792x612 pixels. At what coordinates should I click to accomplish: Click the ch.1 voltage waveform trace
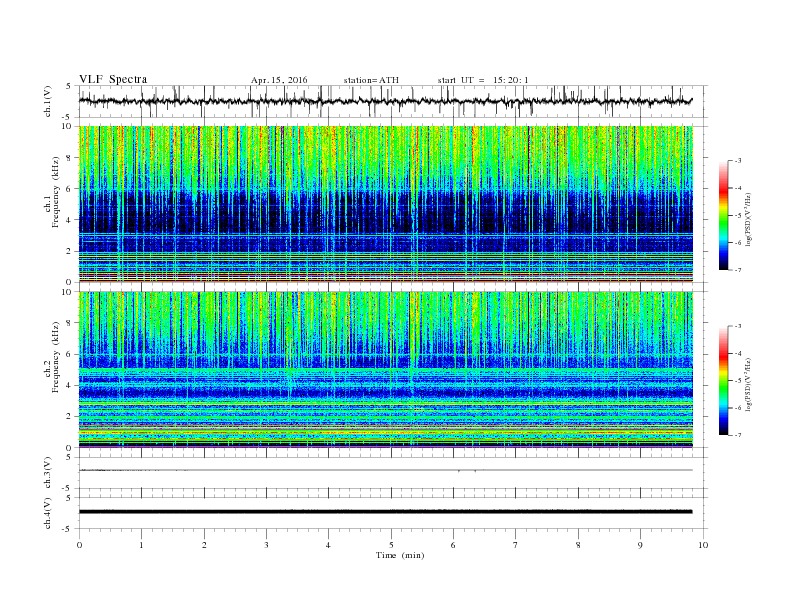tap(385, 101)
